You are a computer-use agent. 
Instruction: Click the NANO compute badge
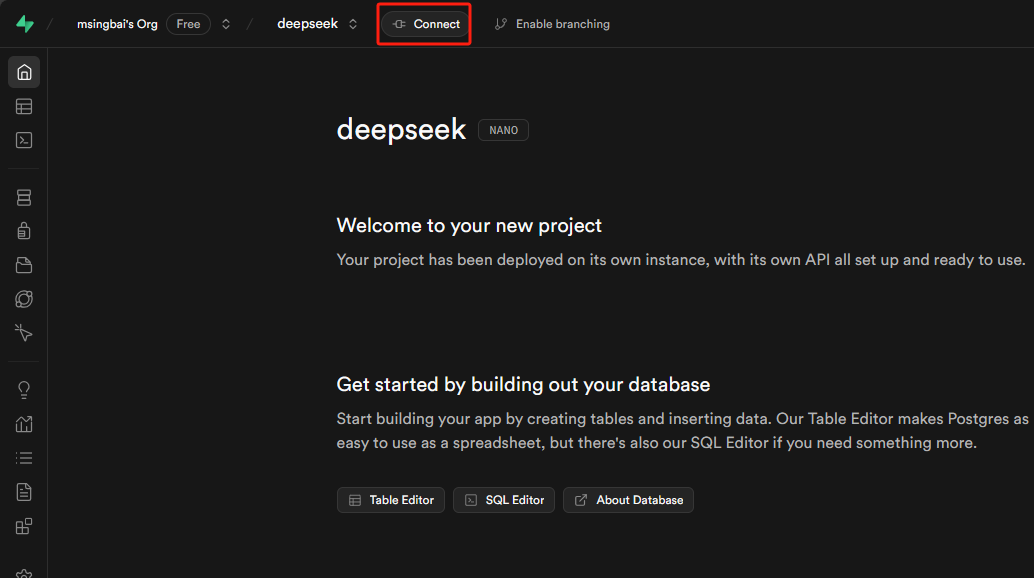pos(503,130)
